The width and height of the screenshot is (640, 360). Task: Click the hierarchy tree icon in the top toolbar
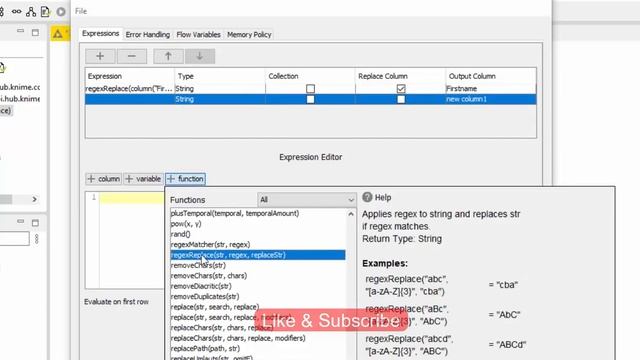[31, 11]
